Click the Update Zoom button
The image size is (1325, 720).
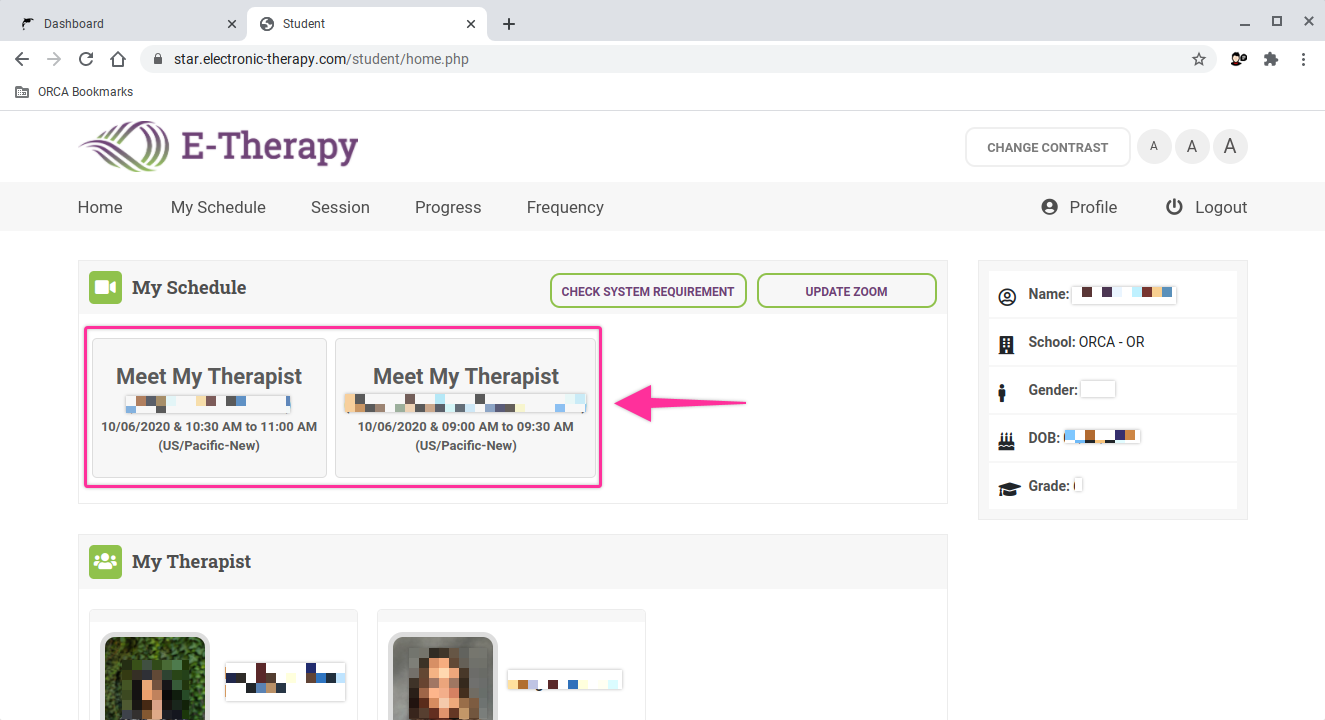[846, 291]
